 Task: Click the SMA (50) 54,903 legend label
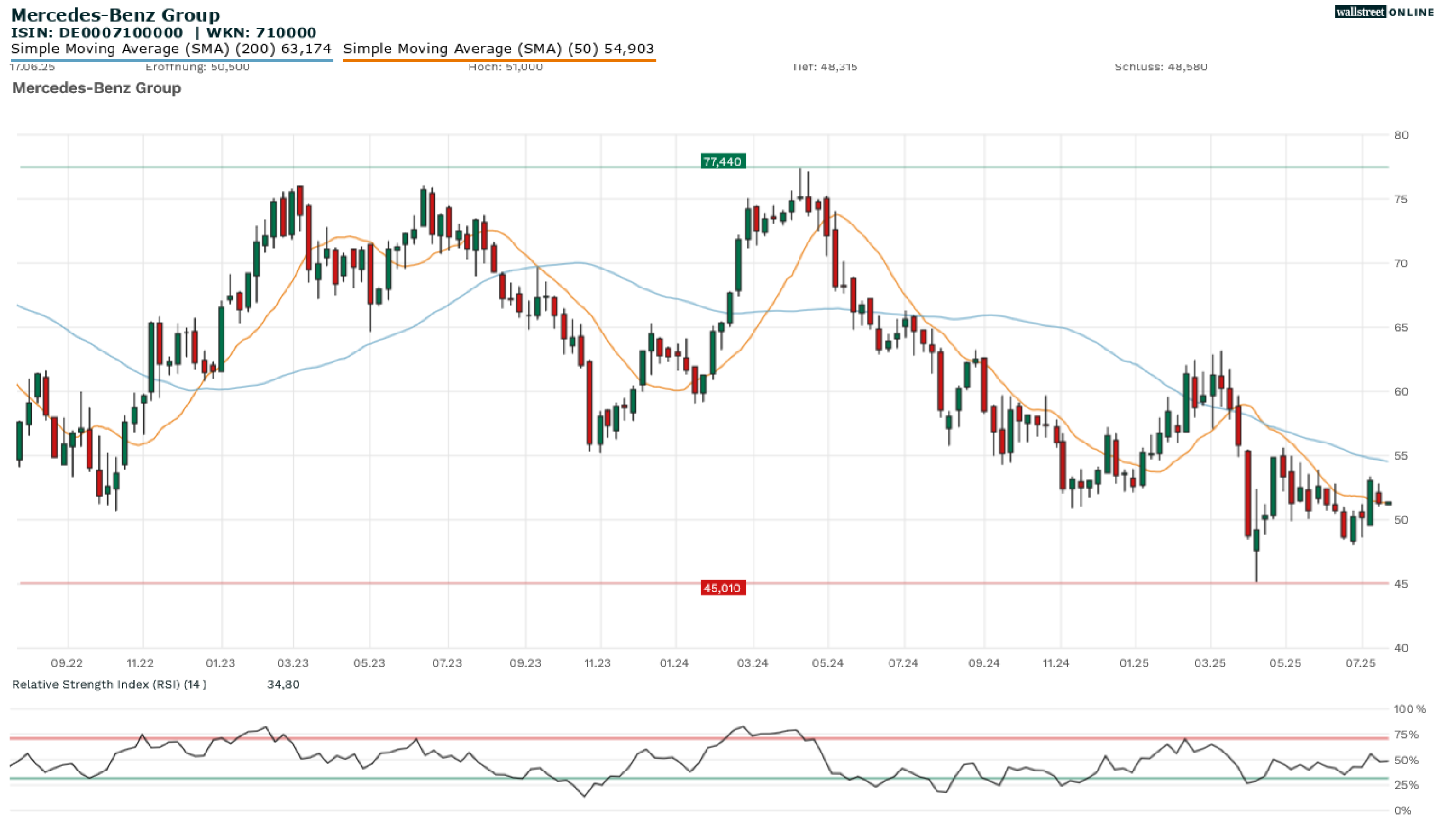point(498,49)
